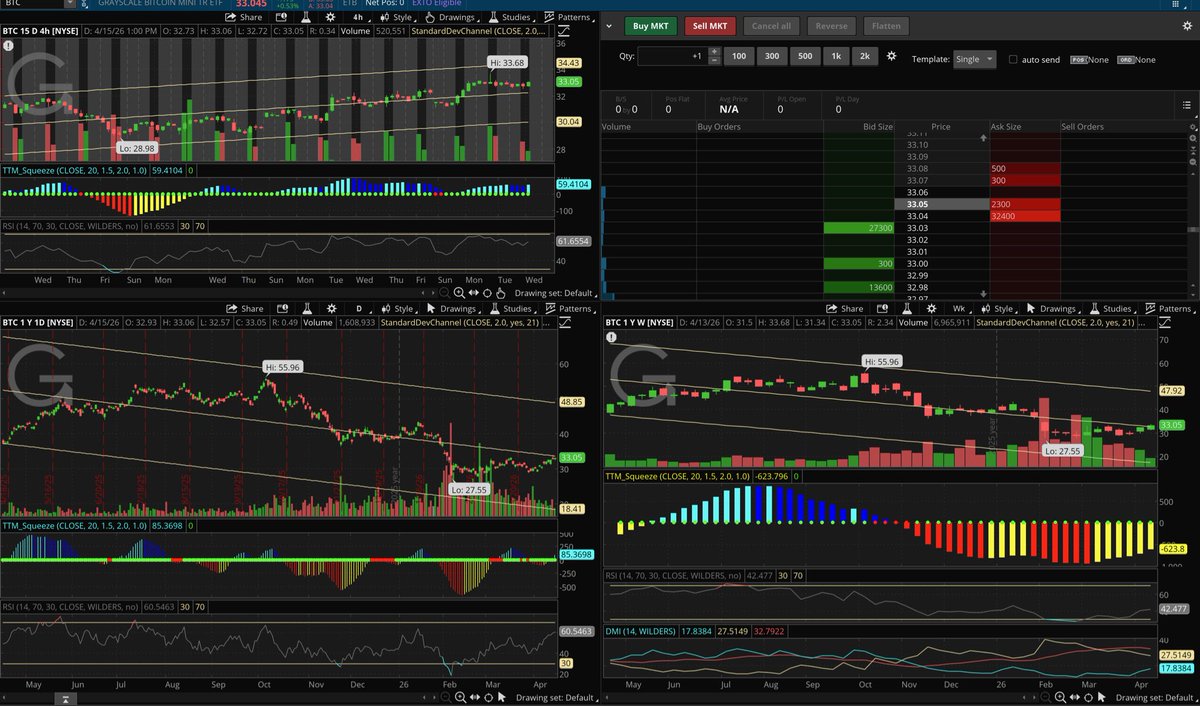Increase quantity with the plus stepper

pyautogui.click(x=712, y=52)
